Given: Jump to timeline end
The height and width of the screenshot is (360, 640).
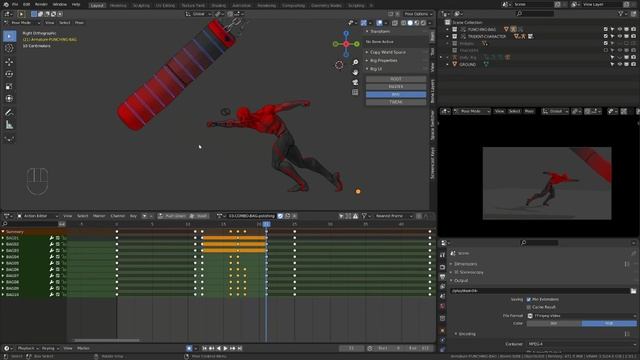Looking at the screenshot, I should click(x=240, y=348).
